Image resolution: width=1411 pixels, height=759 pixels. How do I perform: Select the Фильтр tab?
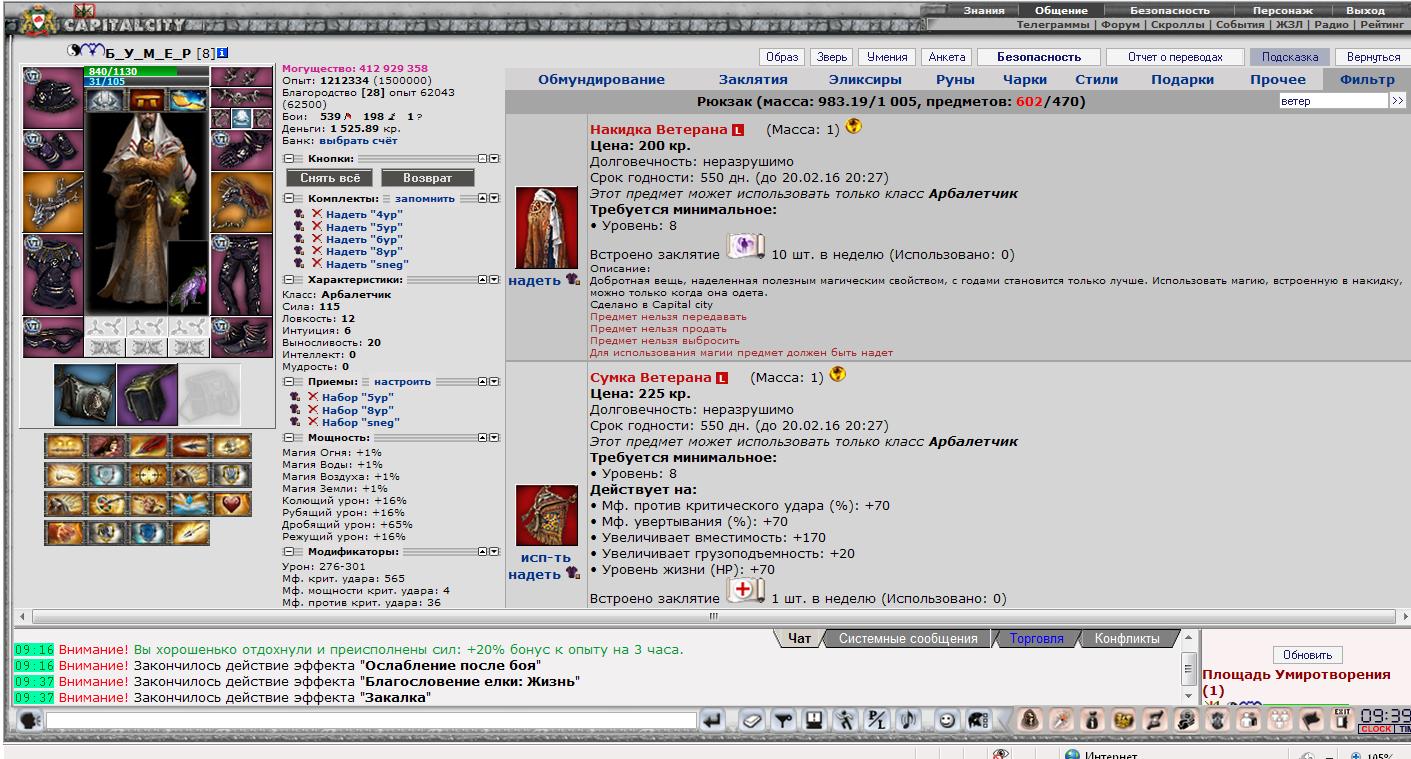(1367, 79)
